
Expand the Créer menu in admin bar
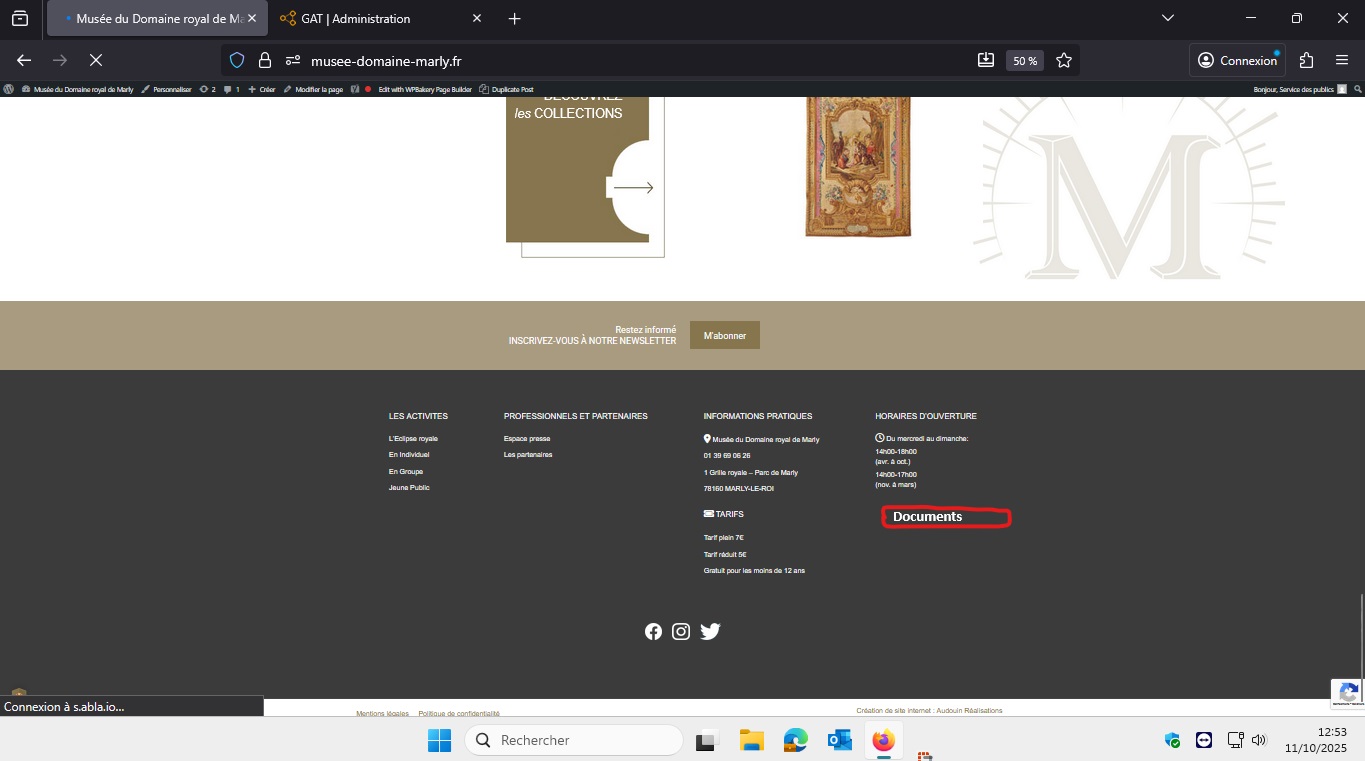pyautogui.click(x=262, y=89)
